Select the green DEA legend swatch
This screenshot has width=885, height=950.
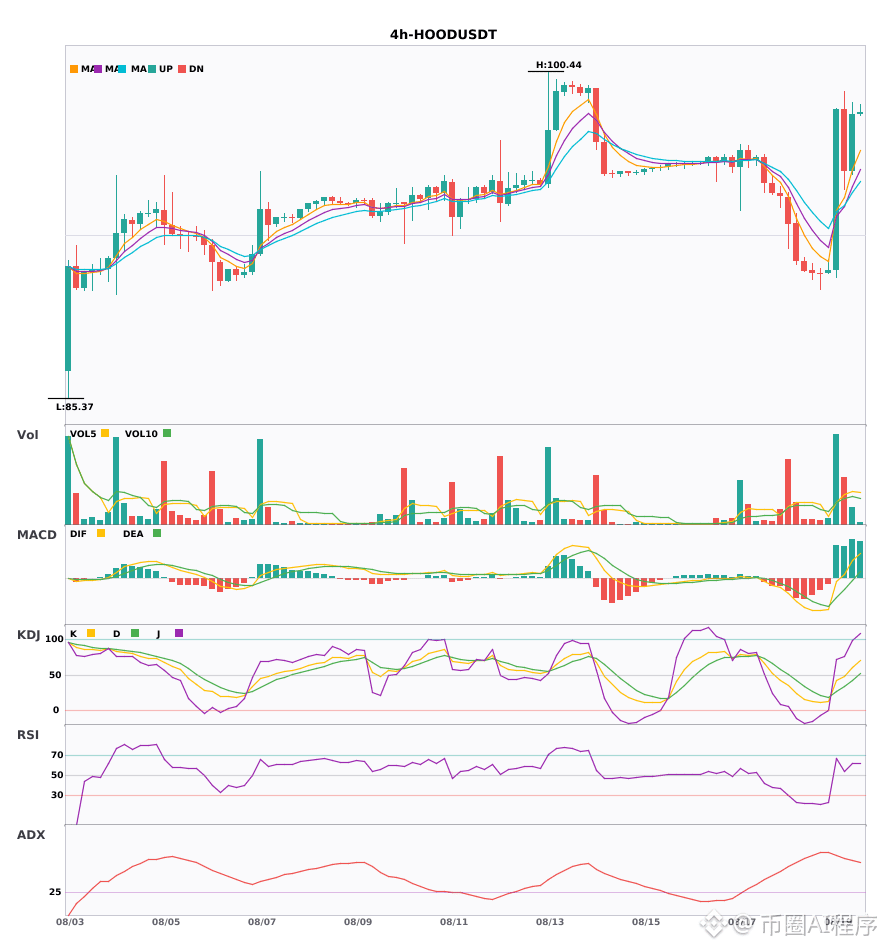[157, 533]
